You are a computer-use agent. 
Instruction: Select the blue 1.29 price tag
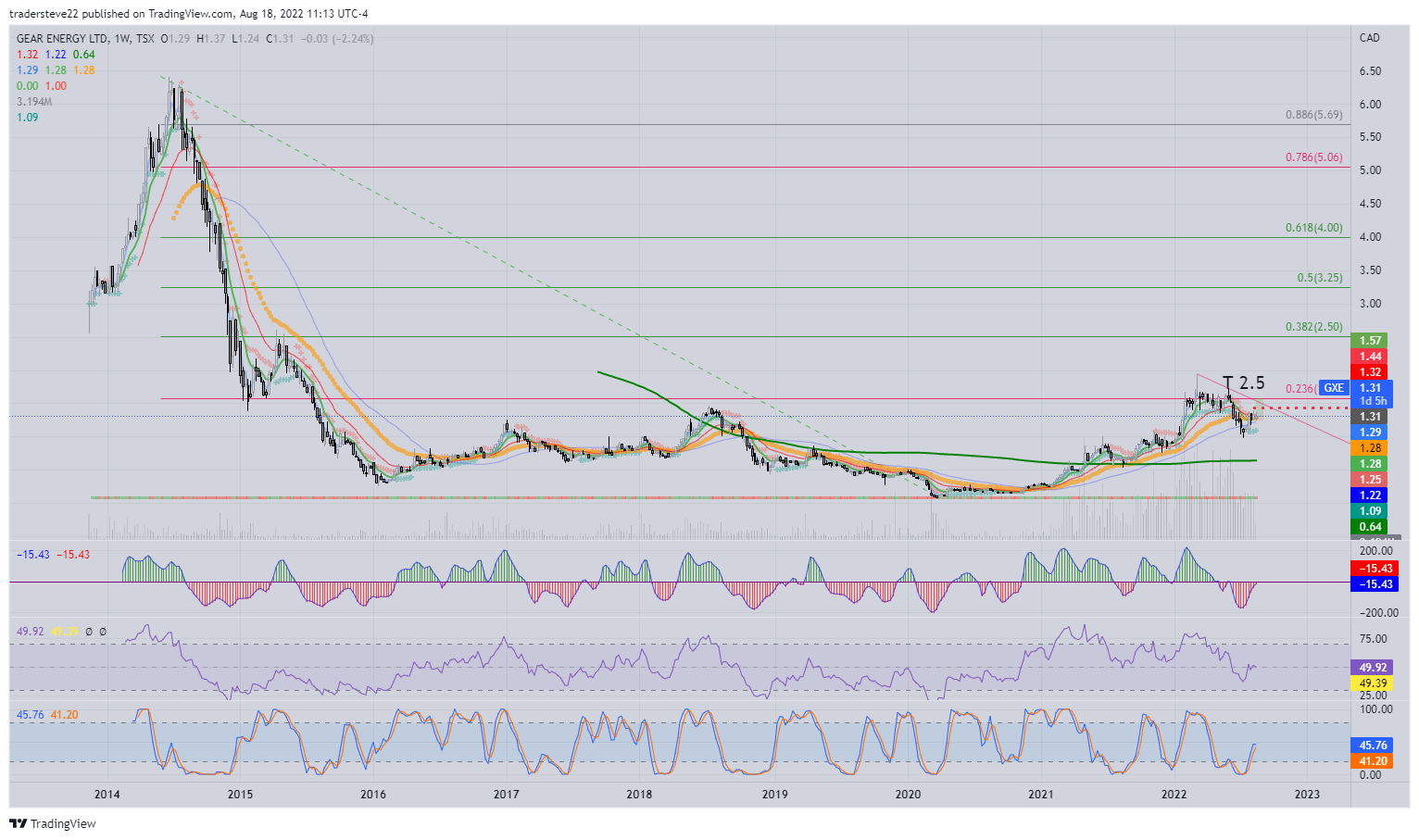click(x=1370, y=433)
